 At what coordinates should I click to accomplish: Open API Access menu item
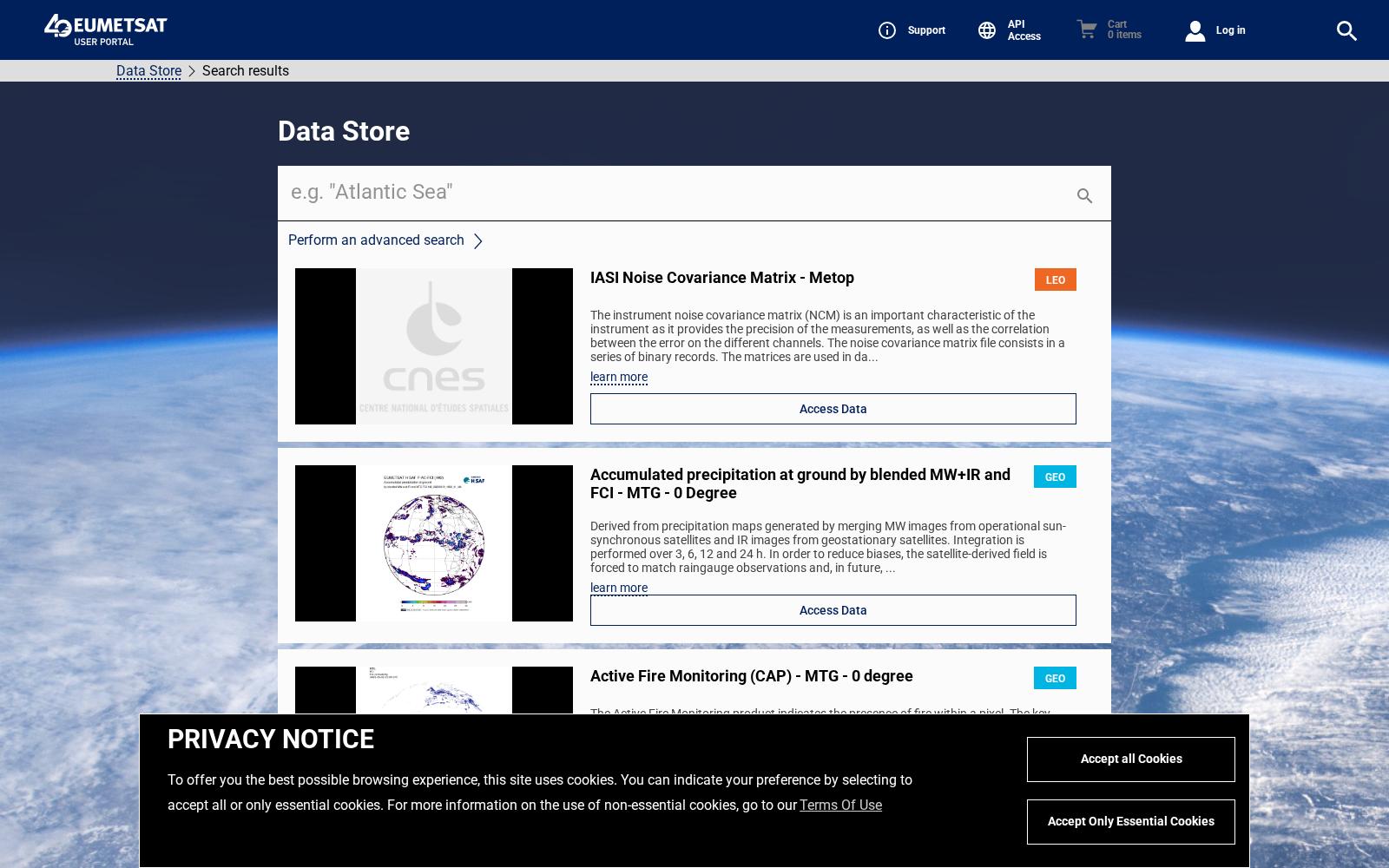click(1024, 30)
